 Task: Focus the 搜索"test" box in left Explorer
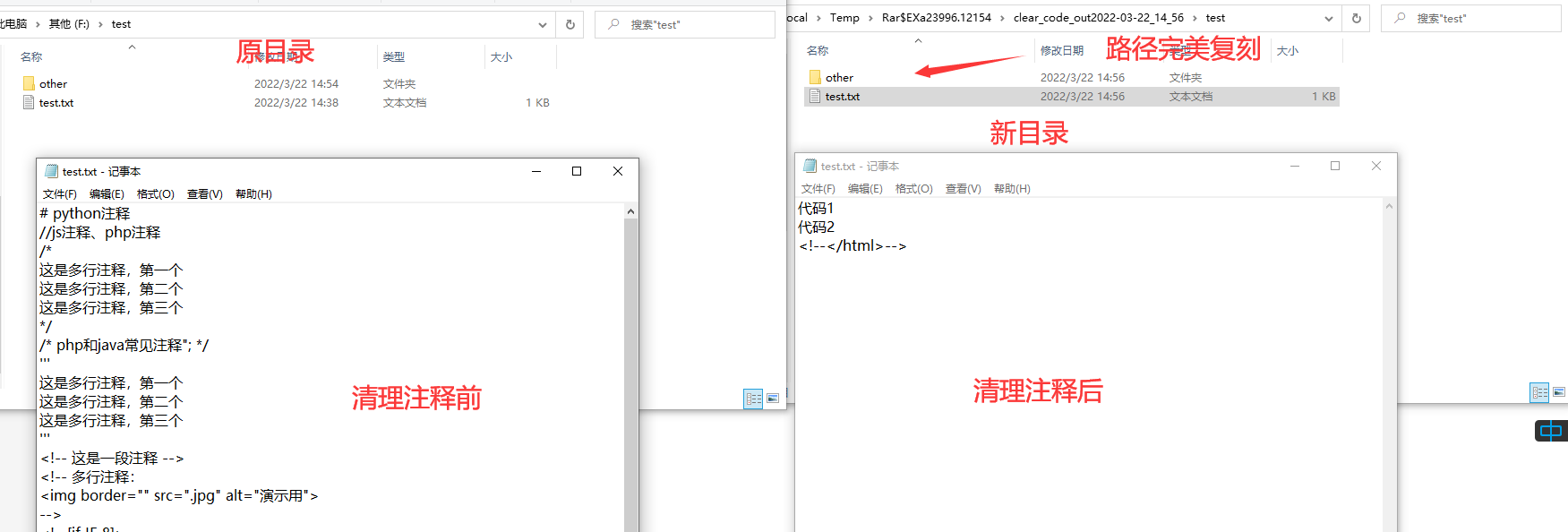pyautogui.click(x=685, y=24)
